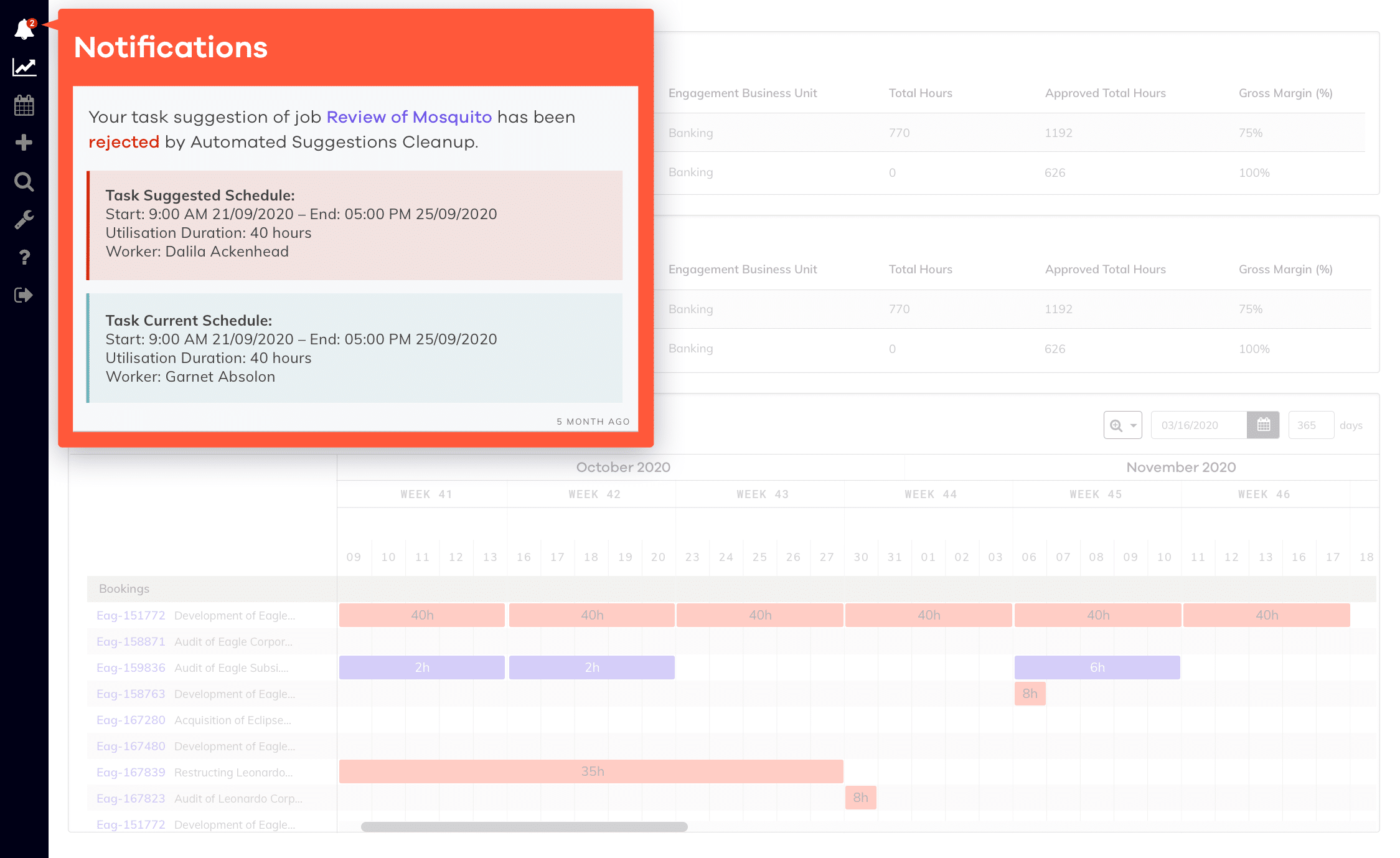This screenshot has height=858, width=1400.
Task: Open the Review of Mosquito job link
Action: (409, 117)
